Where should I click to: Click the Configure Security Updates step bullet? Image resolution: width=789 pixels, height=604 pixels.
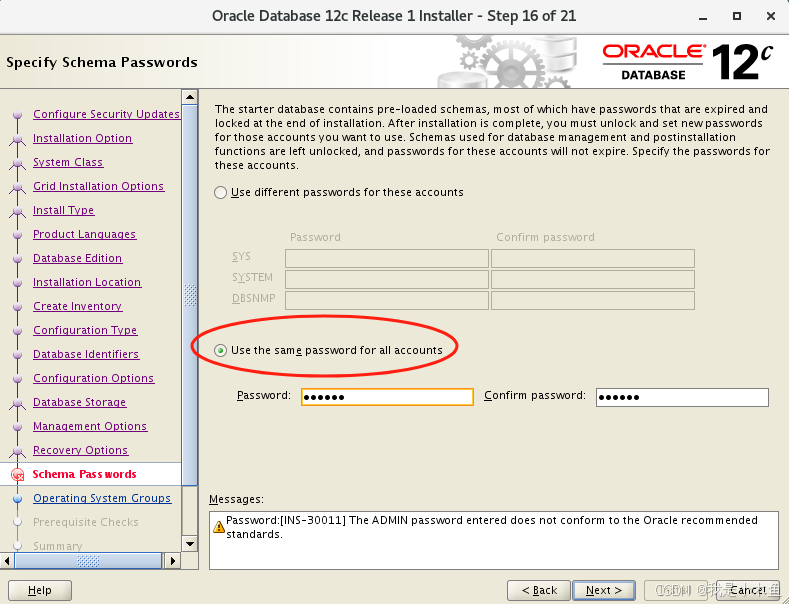[x=18, y=115]
